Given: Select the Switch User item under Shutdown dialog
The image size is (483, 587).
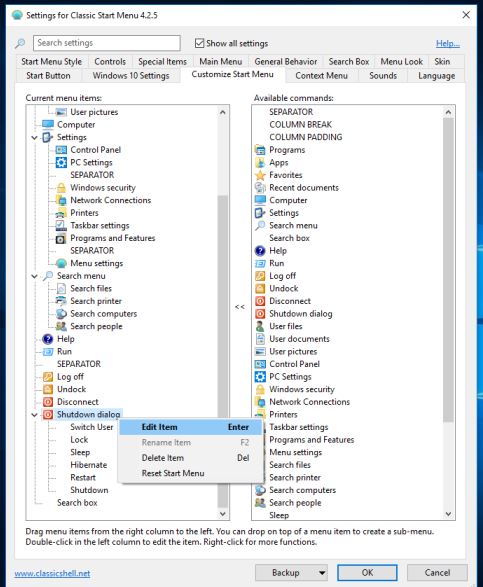Looking at the screenshot, I should pyautogui.click(x=92, y=427).
